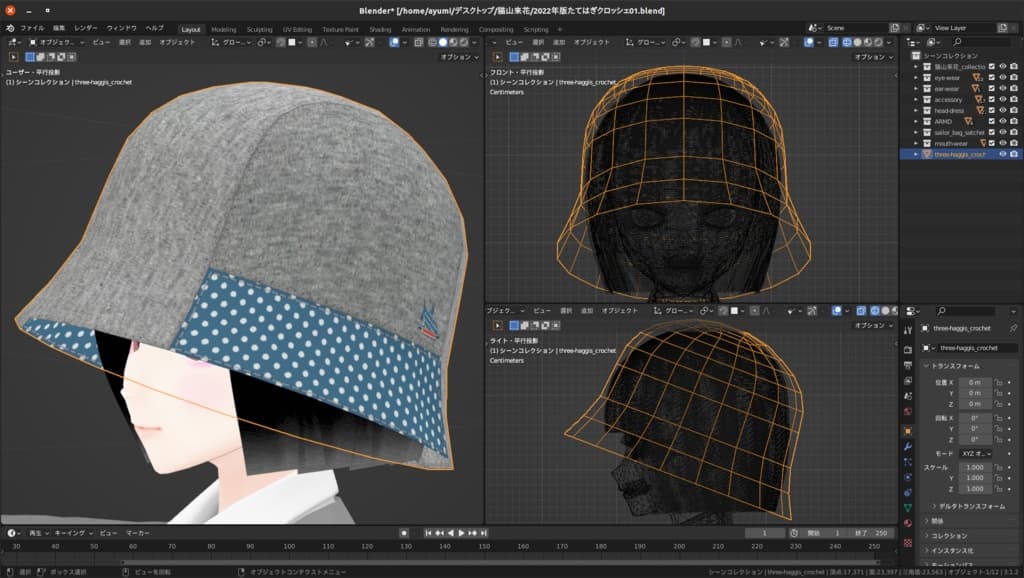The height and width of the screenshot is (578, 1024).
Task: Open the レンダー menu
Action: click(x=86, y=29)
